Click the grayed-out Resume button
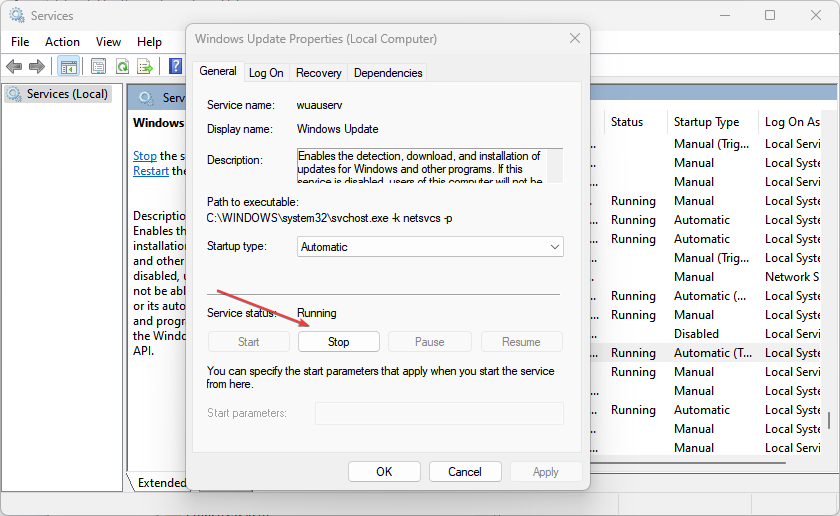Screen dimensions: 840x516 point(521,342)
